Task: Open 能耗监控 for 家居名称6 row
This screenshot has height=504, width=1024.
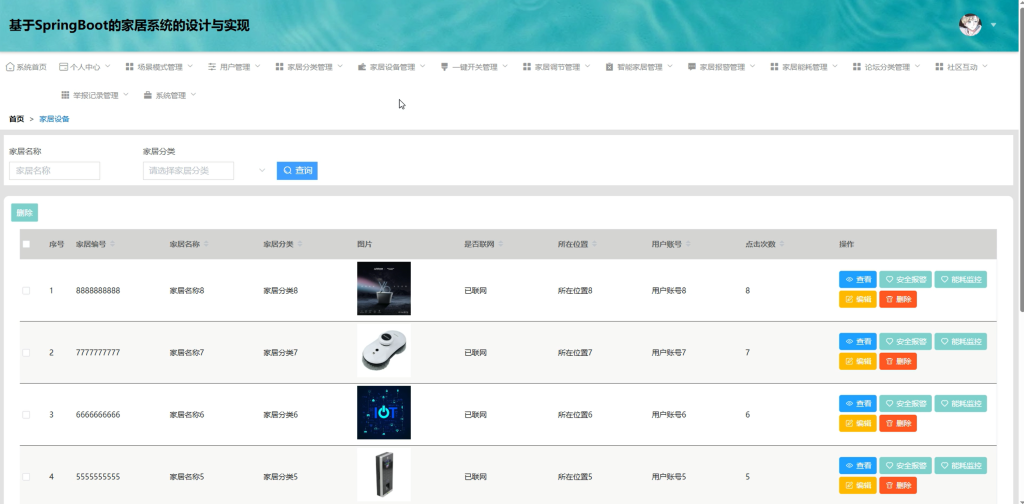Action: (960, 403)
